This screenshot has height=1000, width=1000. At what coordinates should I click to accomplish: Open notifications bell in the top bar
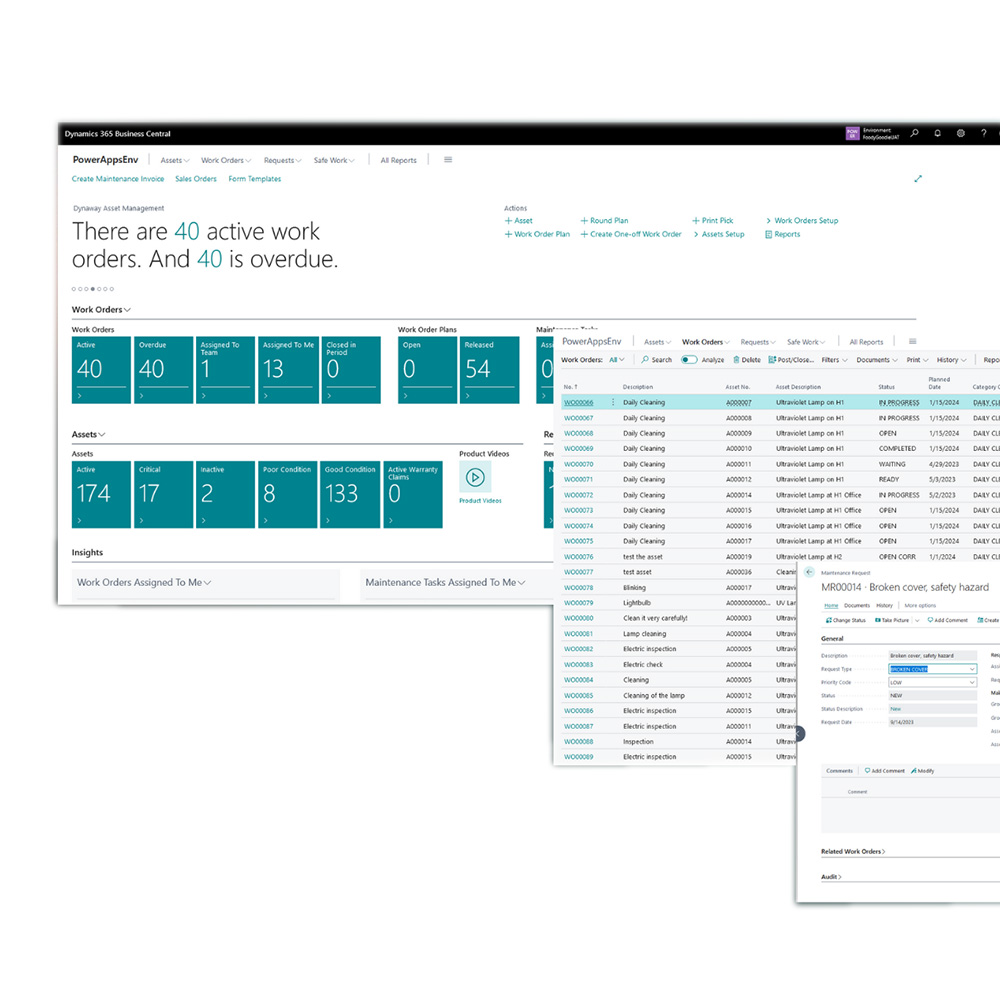[x=938, y=133]
